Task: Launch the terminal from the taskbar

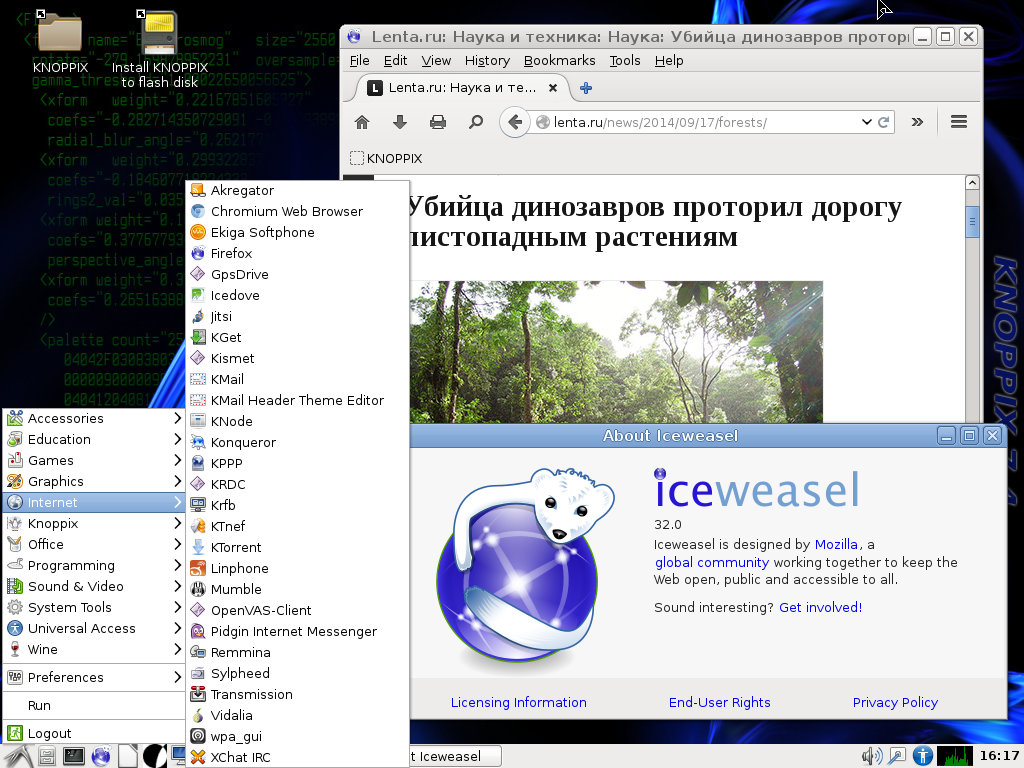Action: (x=73, y=756)
